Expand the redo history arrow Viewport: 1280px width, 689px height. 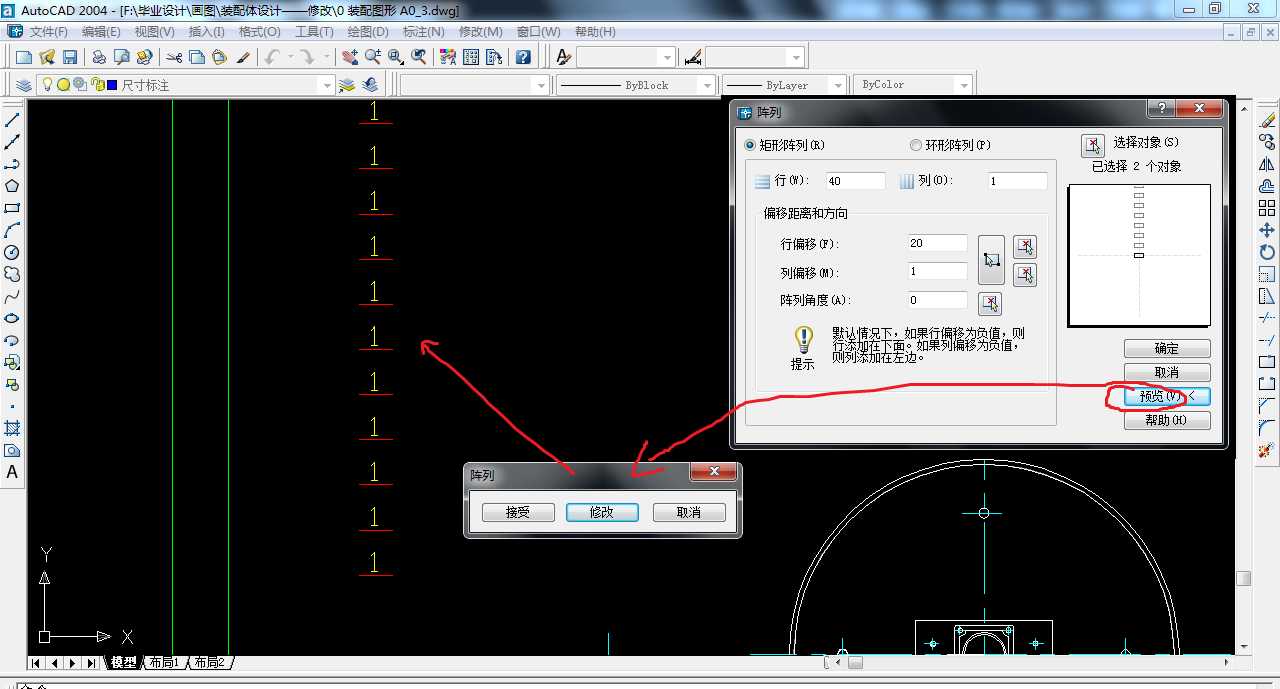pyautogui.click(x=327, y=57)
